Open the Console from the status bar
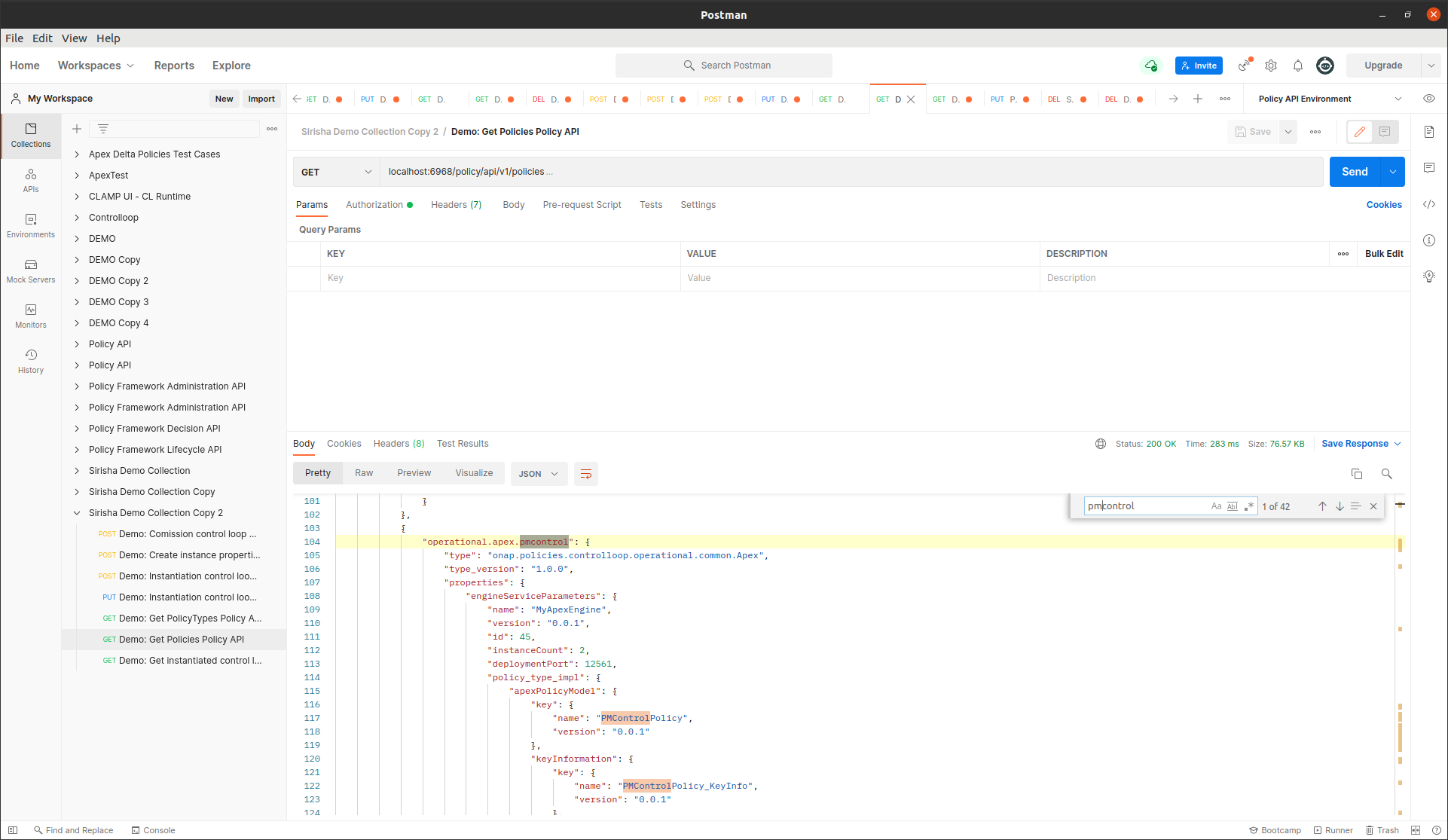 [153, 830]
